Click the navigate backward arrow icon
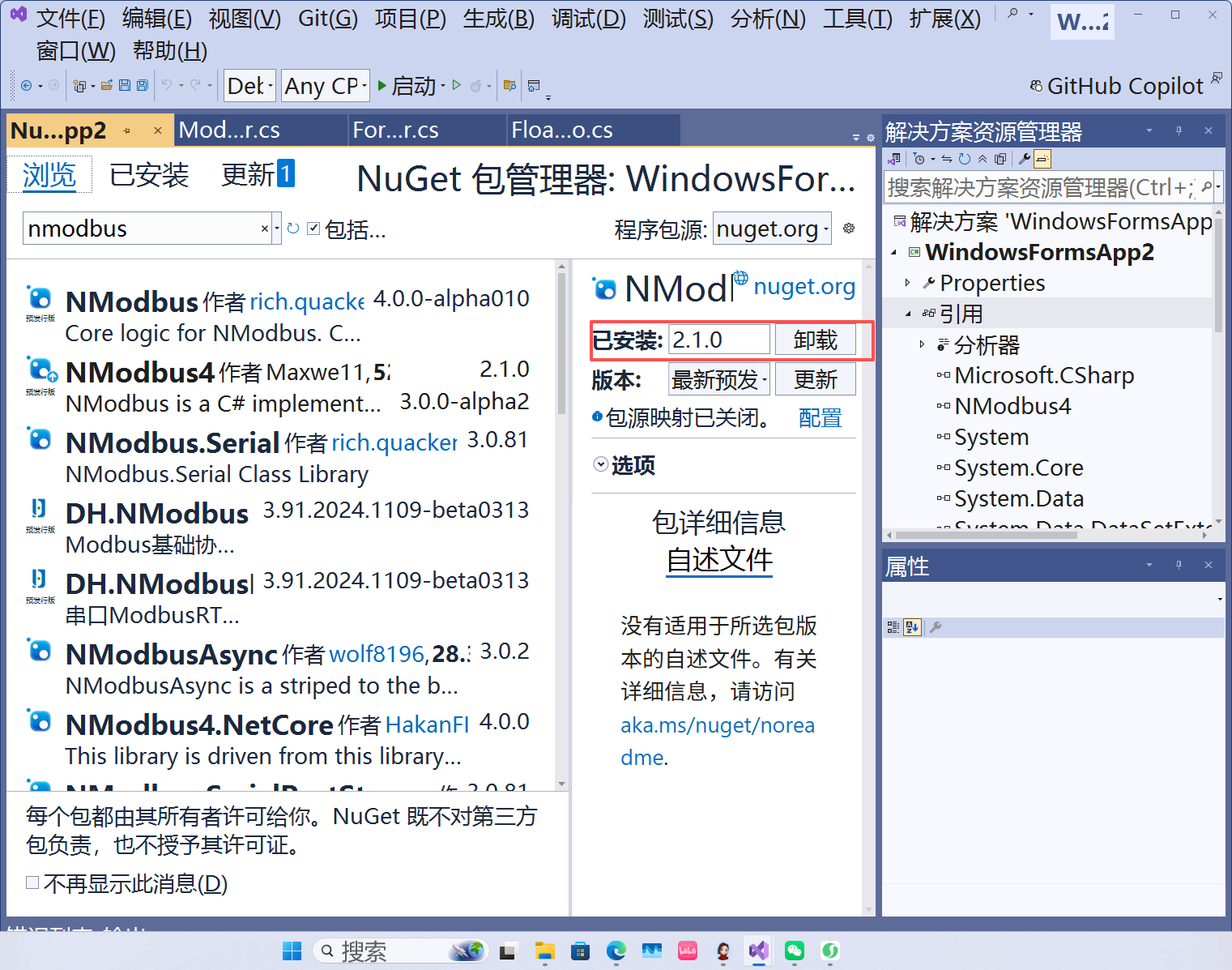Screen dimensions: 1232x970 26,85
